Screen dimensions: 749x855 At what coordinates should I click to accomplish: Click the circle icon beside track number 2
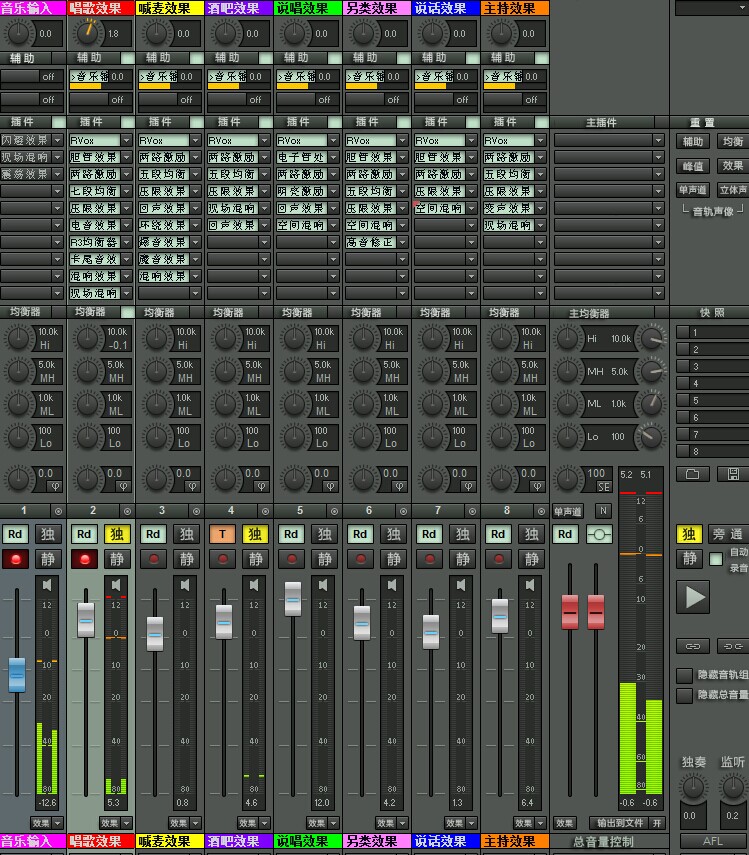[x=127, y=511]
